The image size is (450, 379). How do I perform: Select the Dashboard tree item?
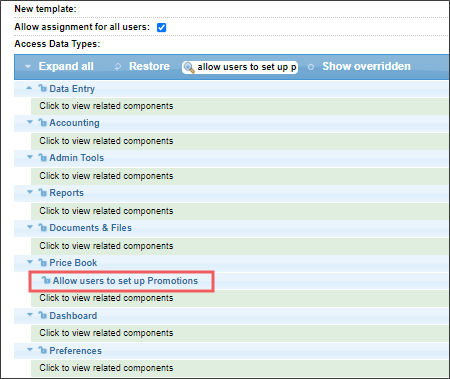(73, 316)
